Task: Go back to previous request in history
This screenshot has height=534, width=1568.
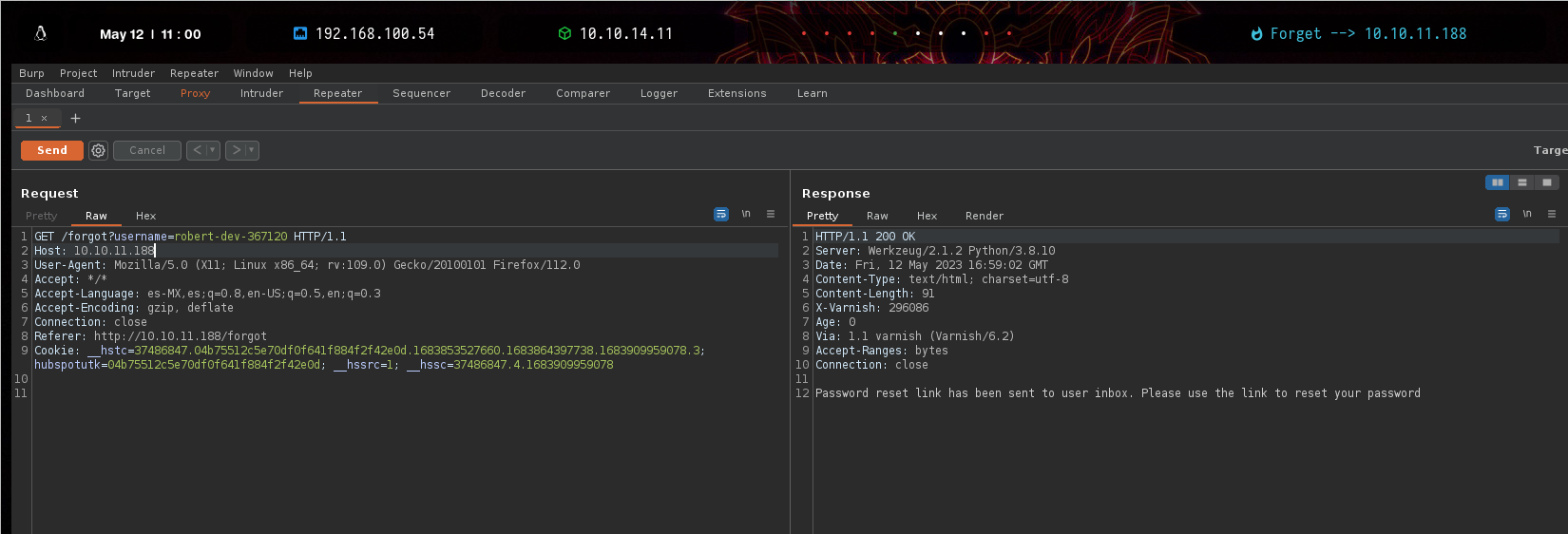Action: tap(197, 150)
